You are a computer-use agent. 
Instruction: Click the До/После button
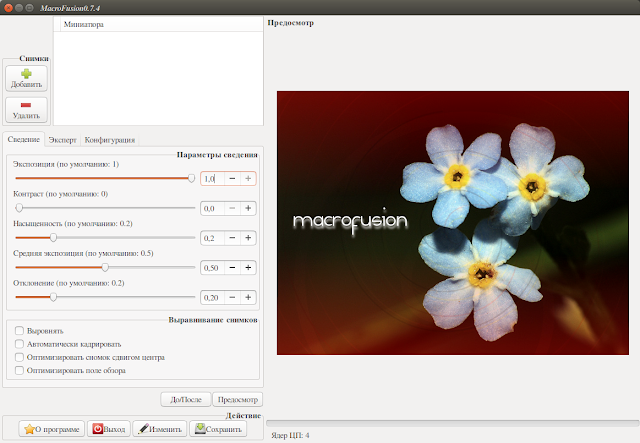[x=186, y=399]
